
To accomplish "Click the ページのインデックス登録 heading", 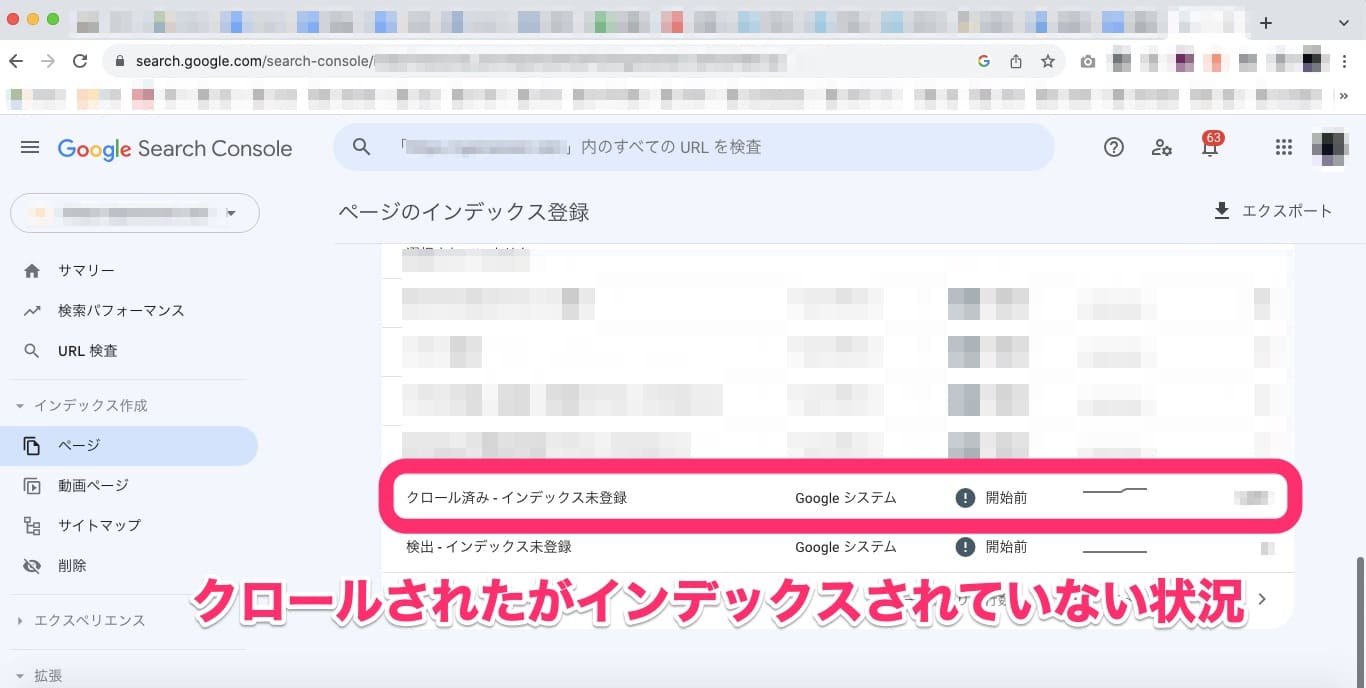I will [464, 212].
